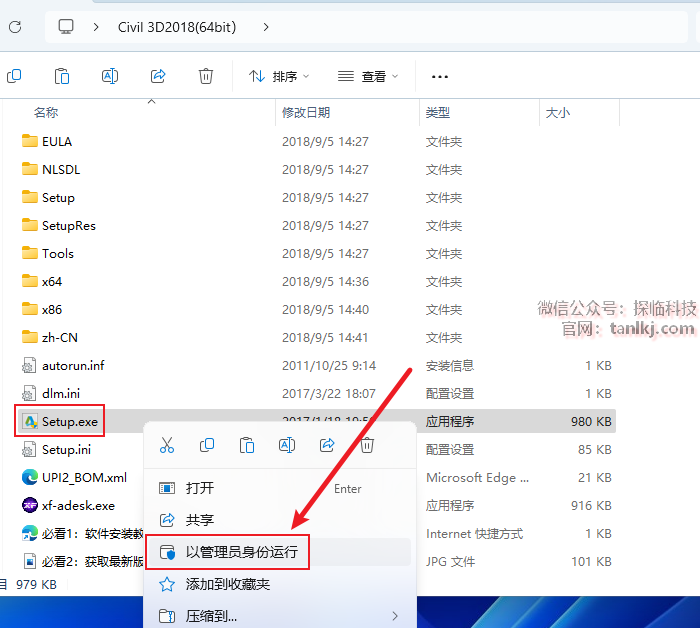700x628 pixels.
Task: Expand the chevron after Civil 3D2018(64bit)
Action: [266, 27]
